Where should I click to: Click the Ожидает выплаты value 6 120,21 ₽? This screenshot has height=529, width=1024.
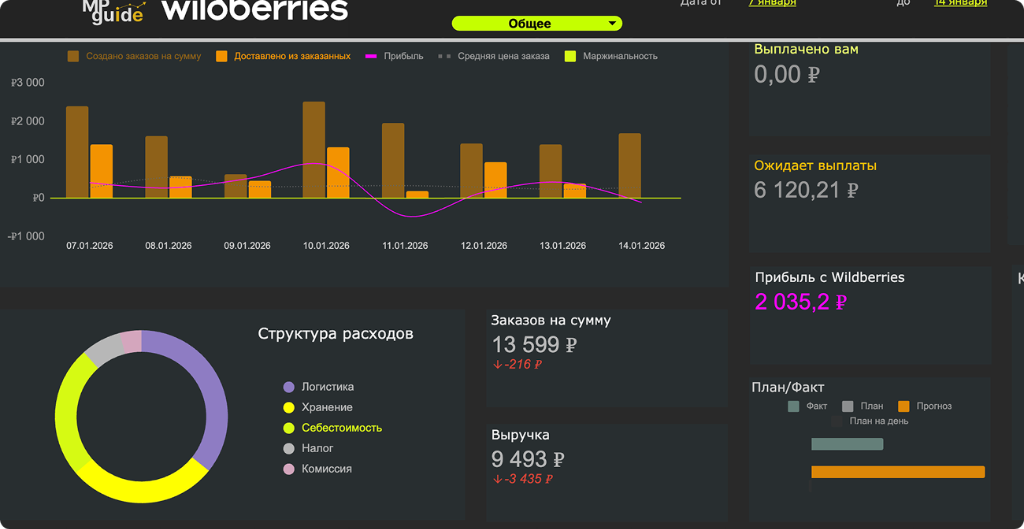(806, 191)
